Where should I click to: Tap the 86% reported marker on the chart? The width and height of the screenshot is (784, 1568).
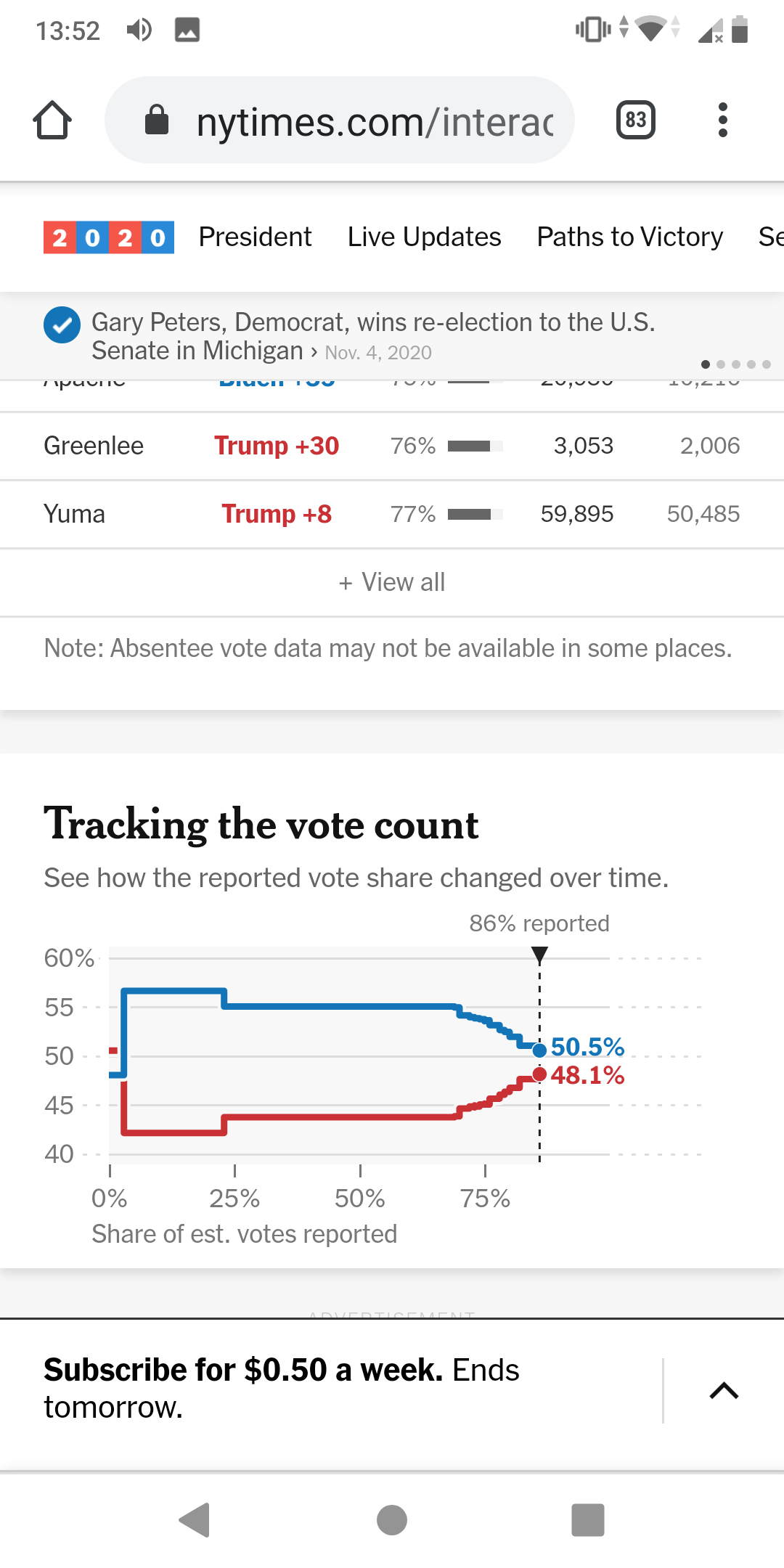[x=539, y=953]
